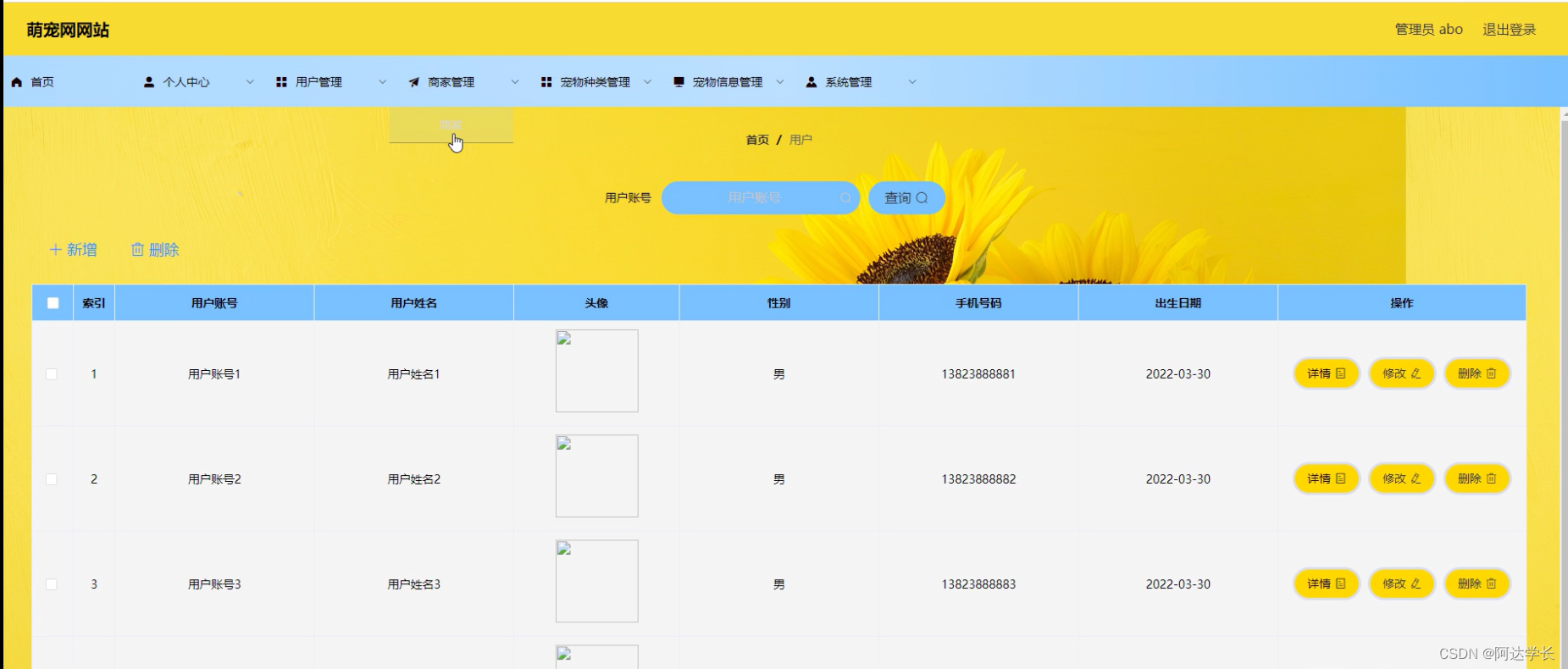The image size is (1568, 669).
Task: Click phone number 13823888881
Action: 978,374
